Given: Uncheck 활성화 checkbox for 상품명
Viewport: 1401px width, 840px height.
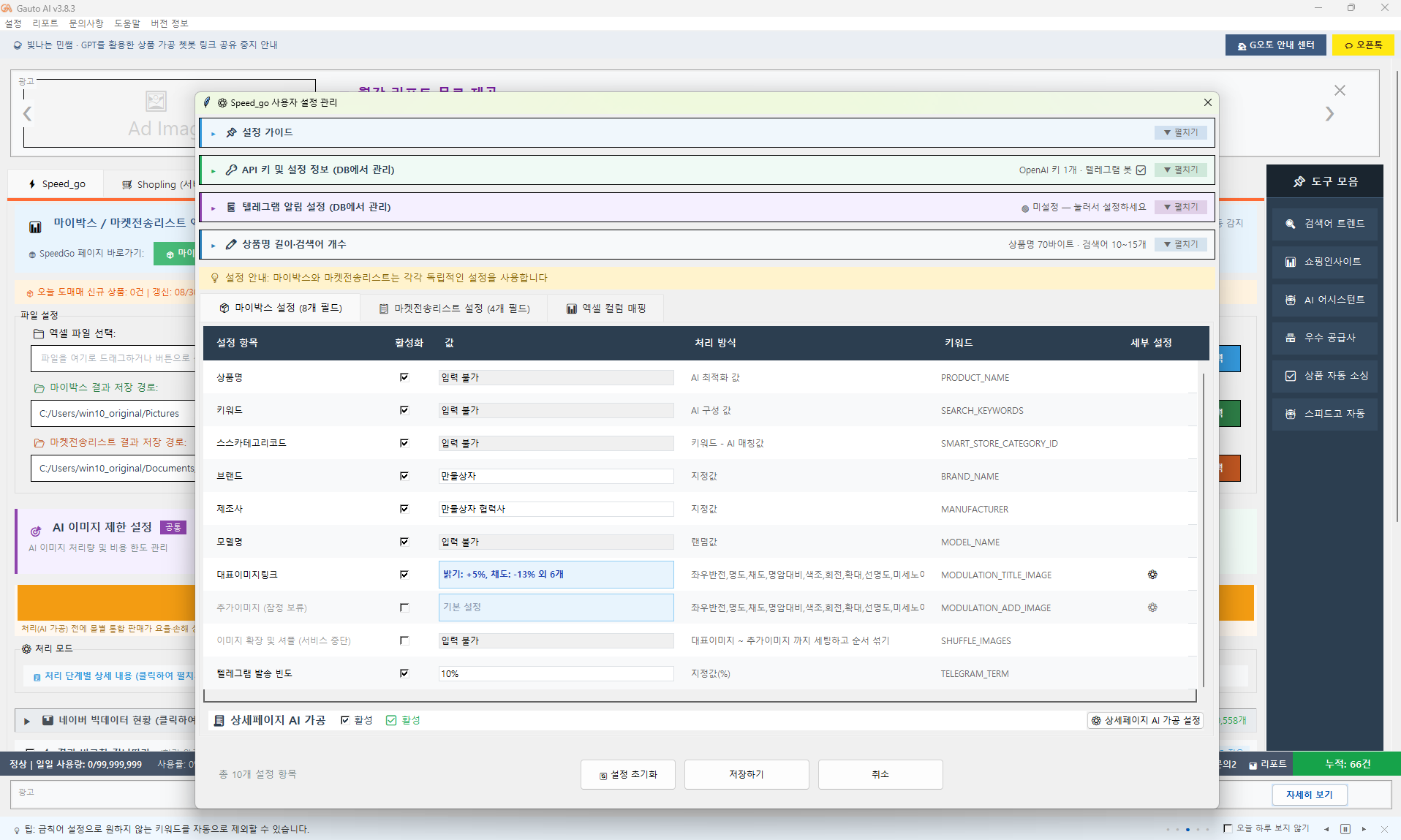Looking at the screenshot, I should [404, 377].
